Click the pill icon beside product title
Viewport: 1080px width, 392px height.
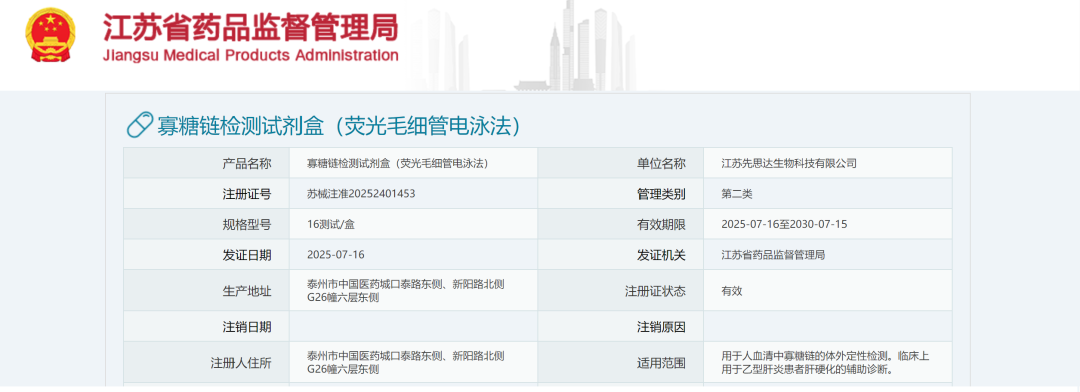point(140,125)
